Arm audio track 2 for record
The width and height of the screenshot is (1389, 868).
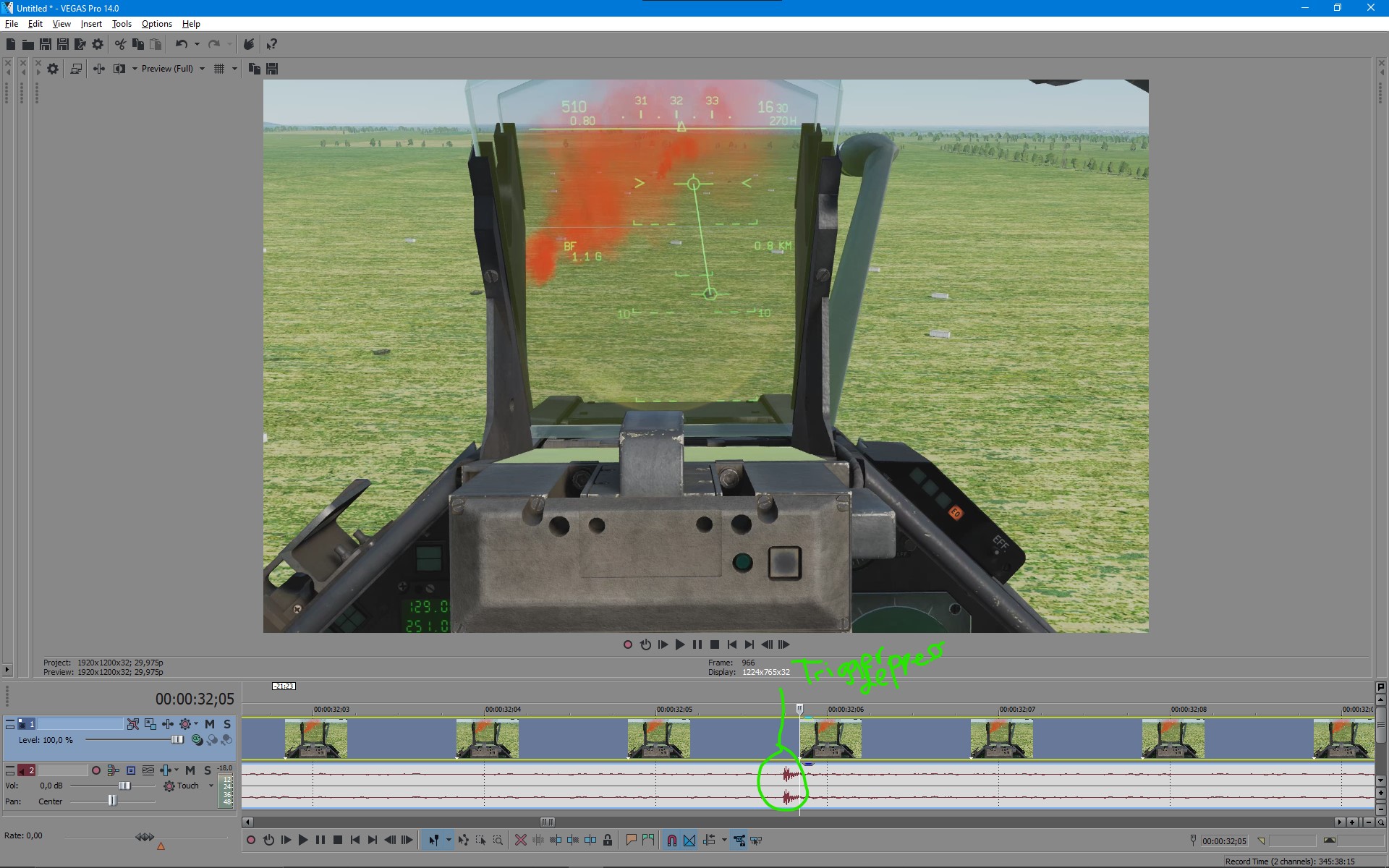point(95,770)
